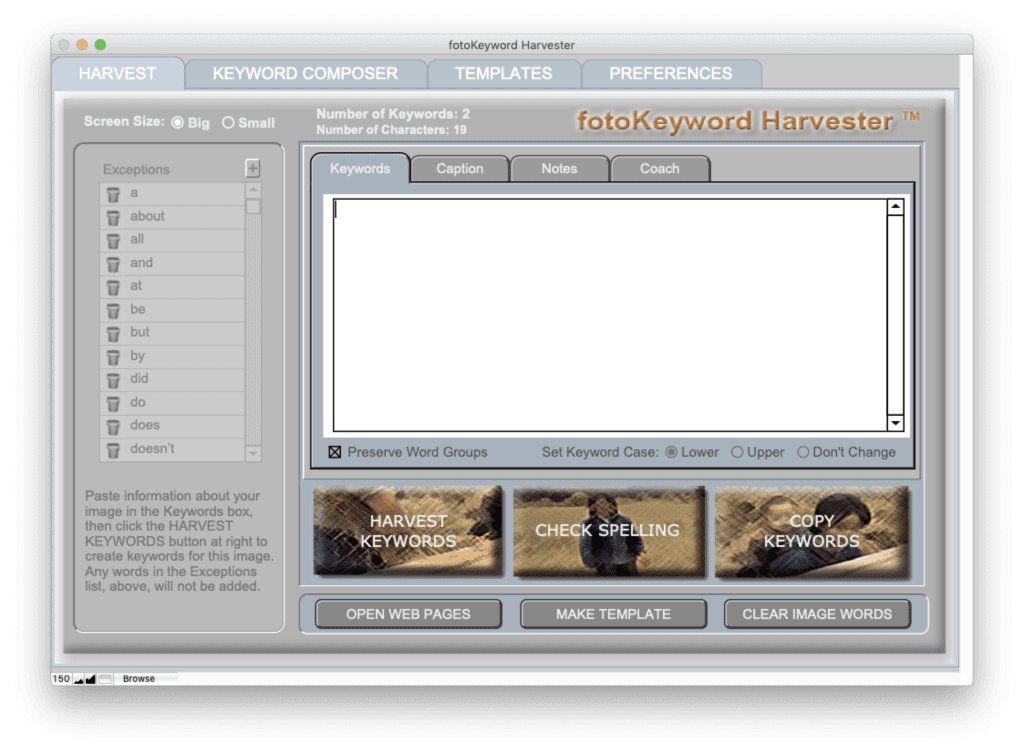Click the exception word 'but'
This screenshot has width=1024, height=753.
(140, 332)
